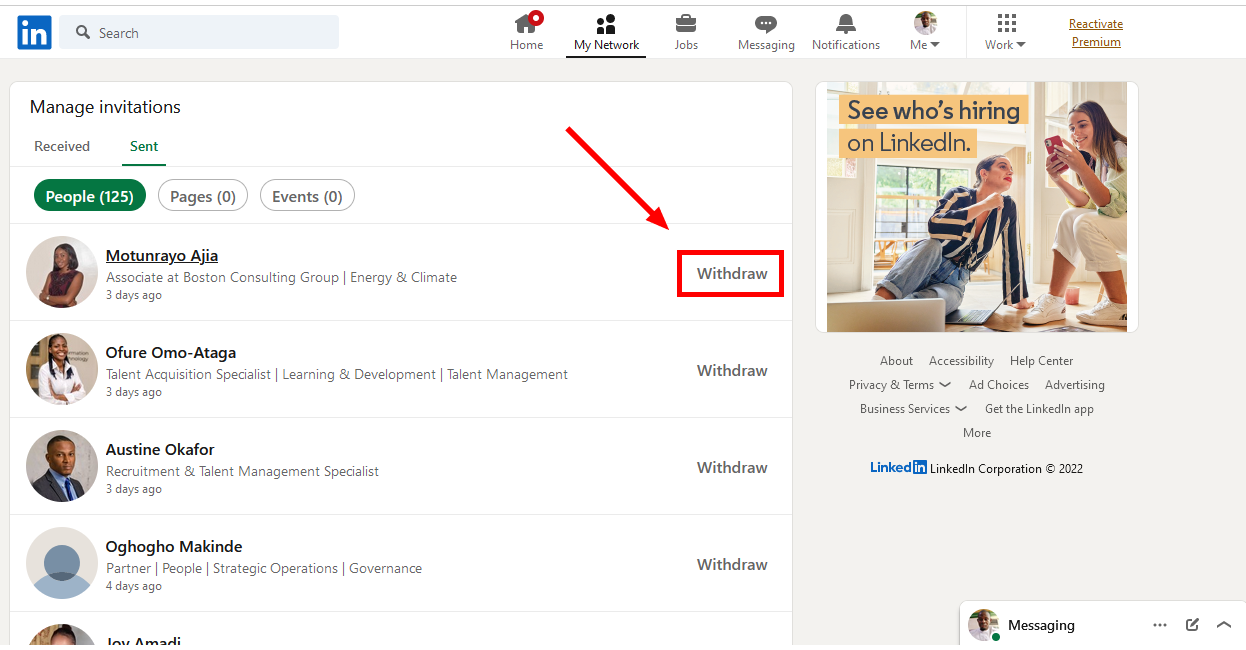Open Motunrayo Ajia's profile name link
The height and width of the screenshot is (650, 1246).
pos(162,256)
